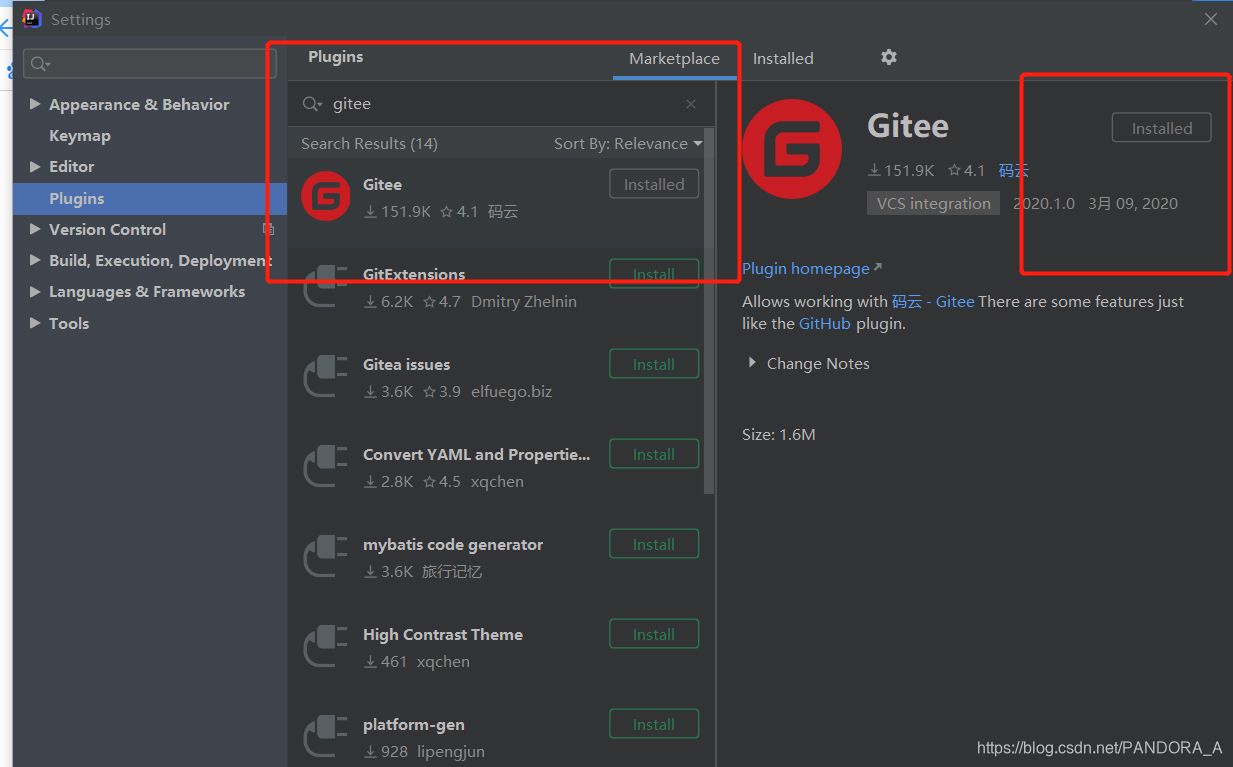Expand the Change Notes section

click(x=752, y=363)
